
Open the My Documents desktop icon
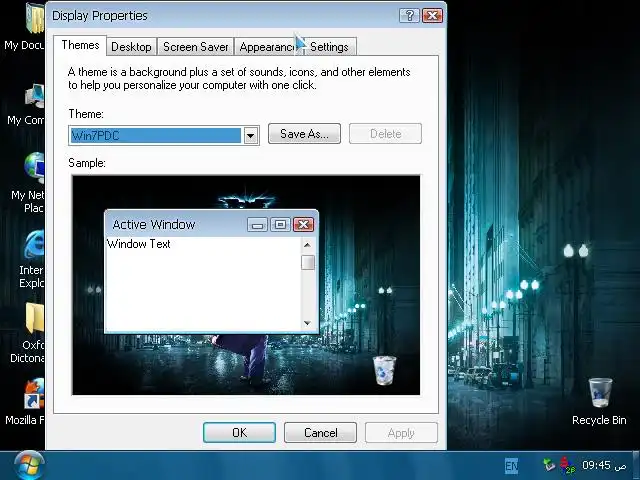pos(24,27)
